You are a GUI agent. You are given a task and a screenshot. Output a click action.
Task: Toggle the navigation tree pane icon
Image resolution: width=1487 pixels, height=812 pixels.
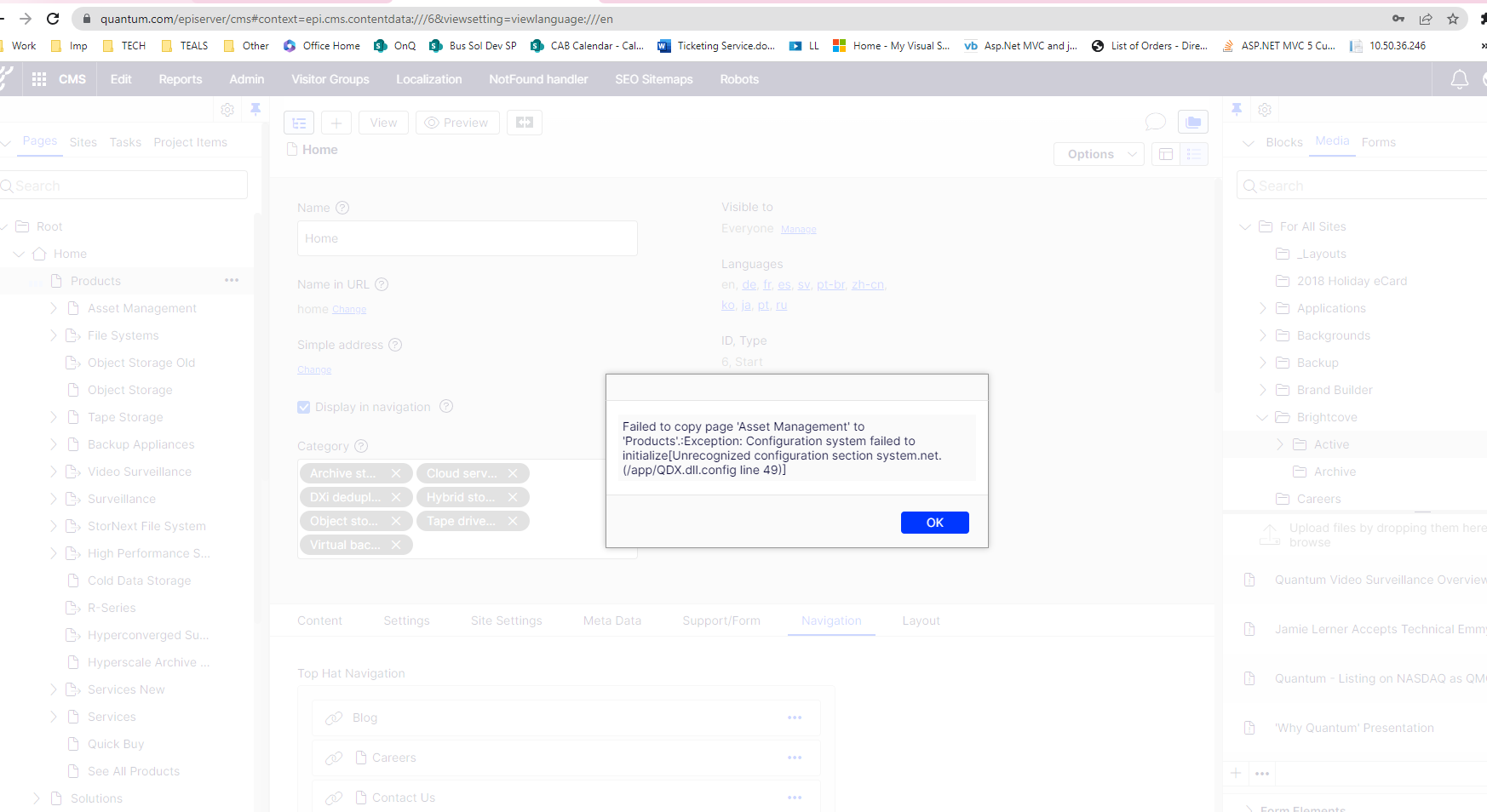pyautogui.click(x=299, y=123)
